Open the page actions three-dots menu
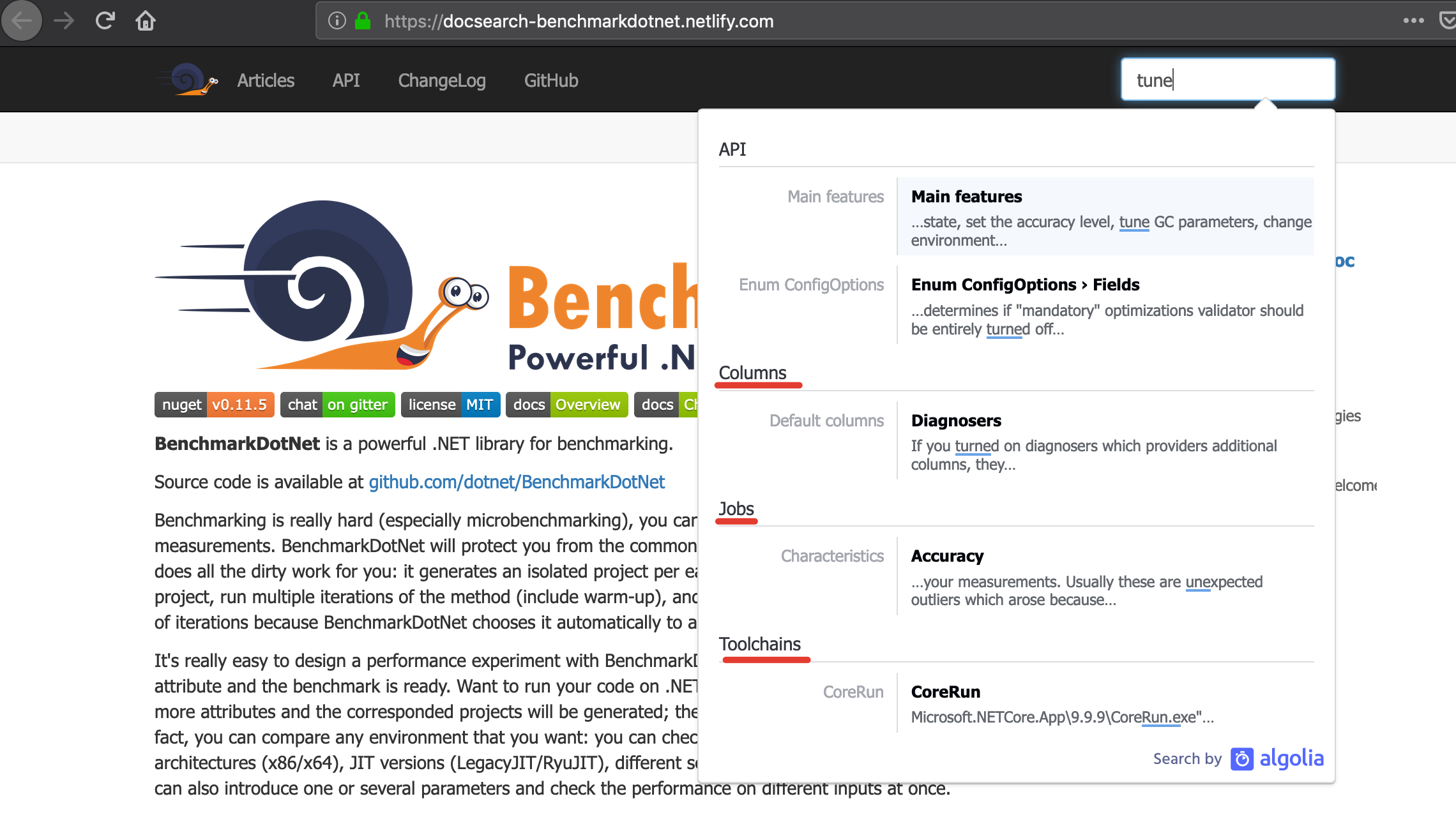The image size is (1456, 817). click(x=1414, y=21)
